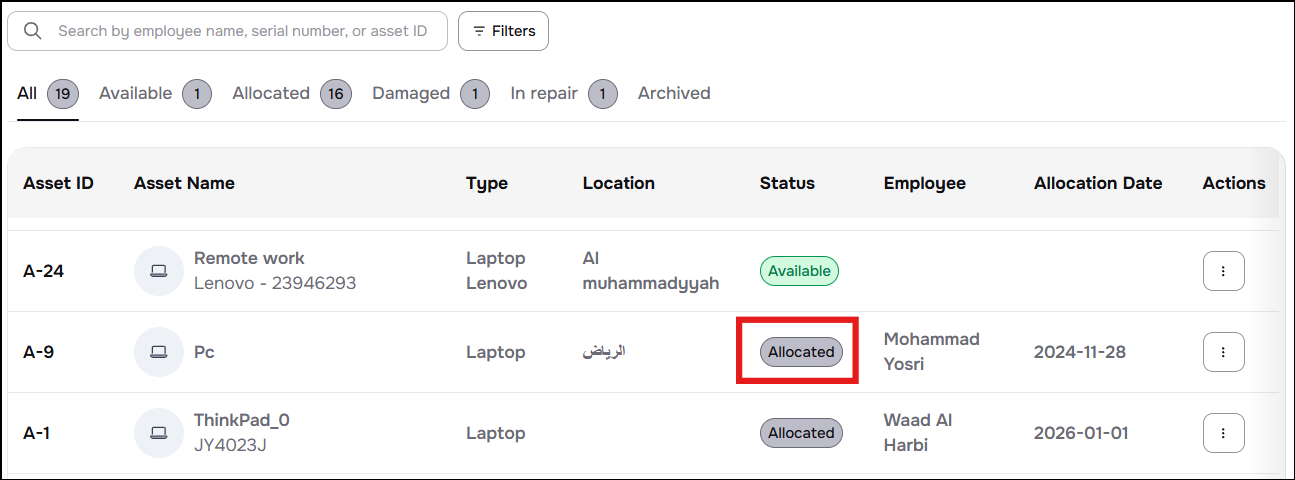Expand actions menu for asset A-1

coord(1223,433)
